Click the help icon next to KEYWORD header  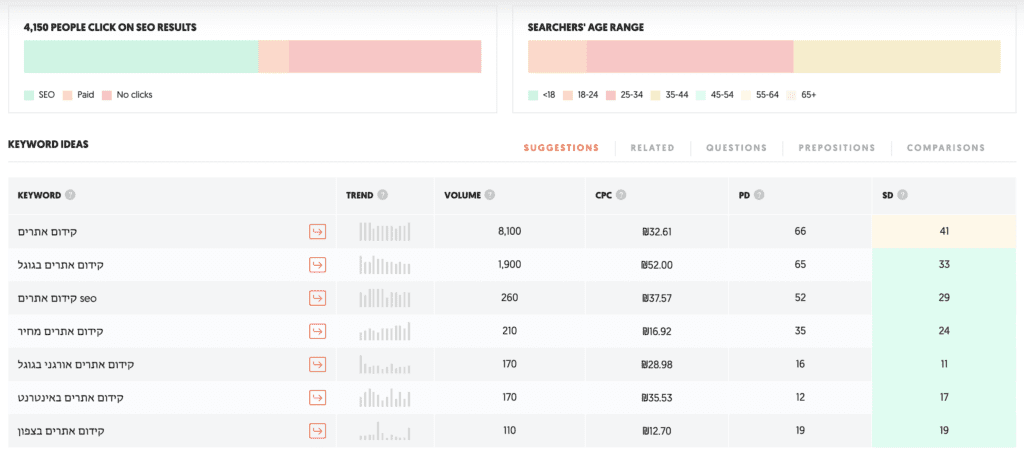tap(71, 195)
